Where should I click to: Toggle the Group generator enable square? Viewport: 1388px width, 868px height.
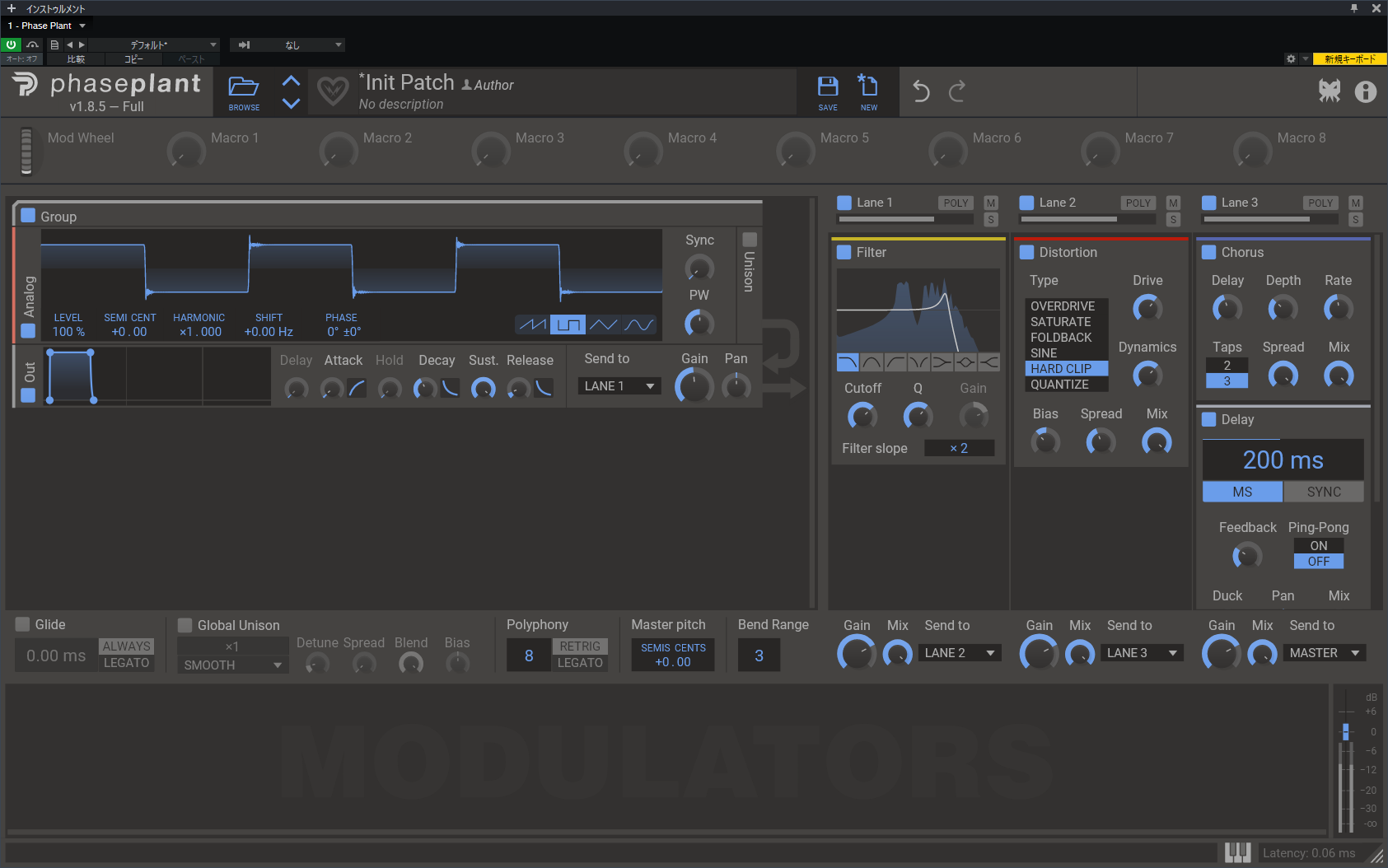pyautogui.click(x=28, y=216)
